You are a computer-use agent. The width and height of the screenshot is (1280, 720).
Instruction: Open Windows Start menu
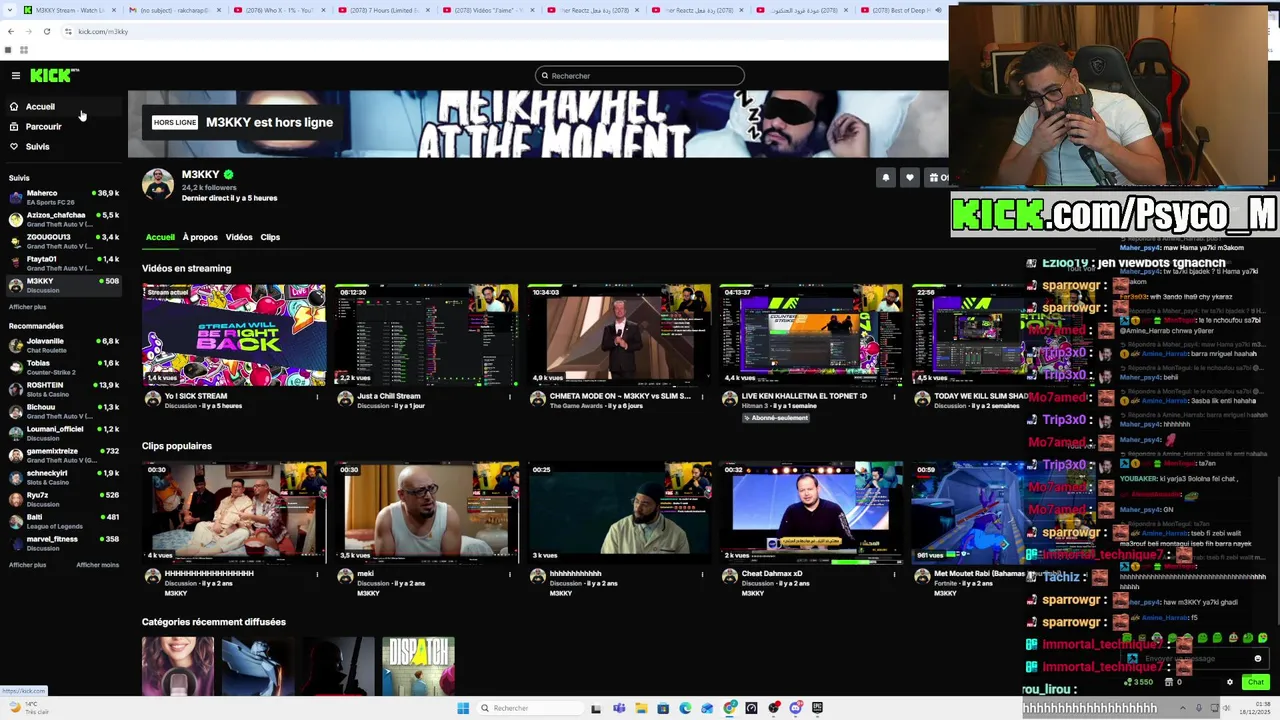pyautogui.click(x=463, y=708)
